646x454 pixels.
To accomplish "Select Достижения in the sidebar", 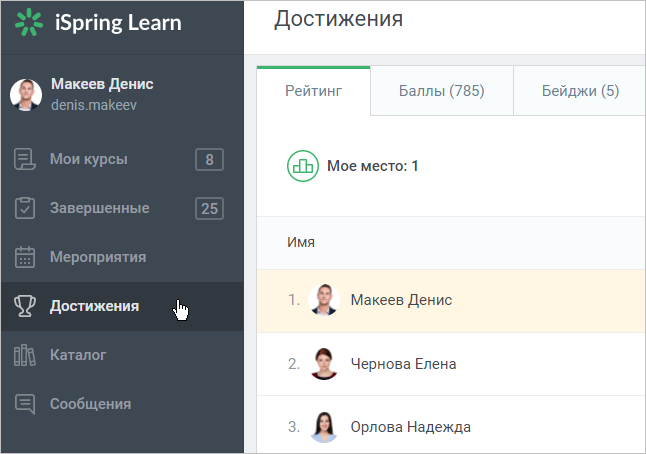I will tap(122, 306).
